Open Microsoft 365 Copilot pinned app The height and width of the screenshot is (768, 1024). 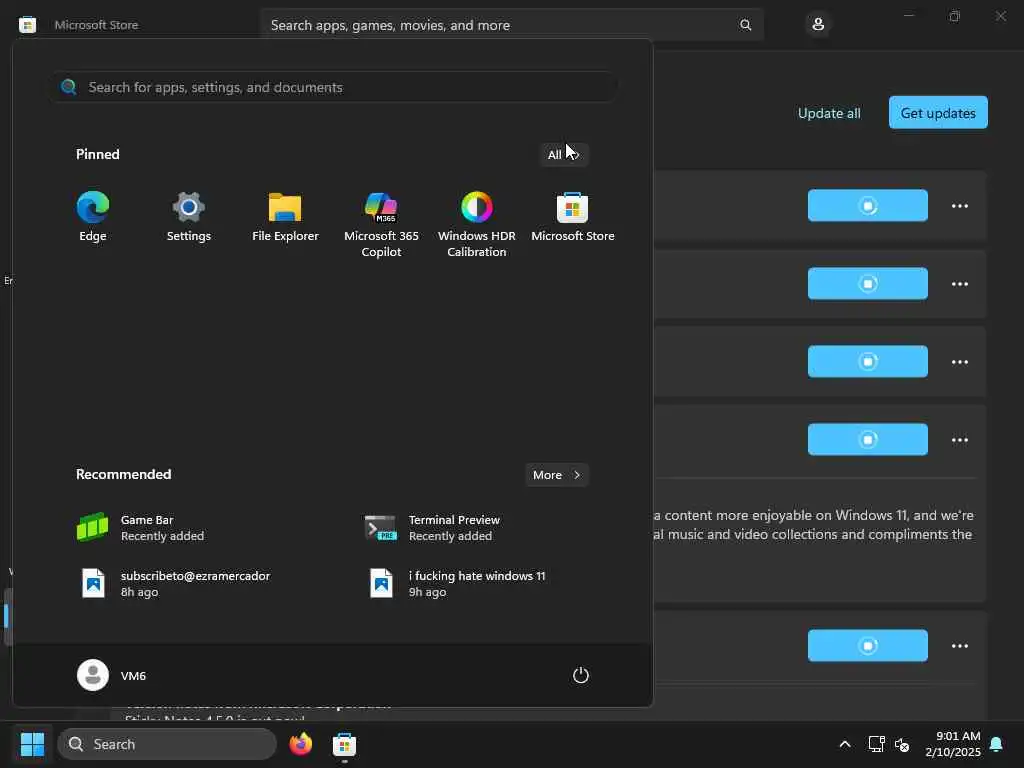click(381, 224)
